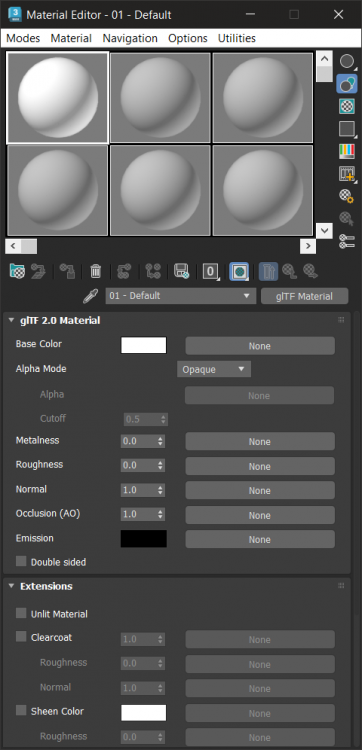
Task: Enable the Double sided checkbox
Action: [21, 562]
